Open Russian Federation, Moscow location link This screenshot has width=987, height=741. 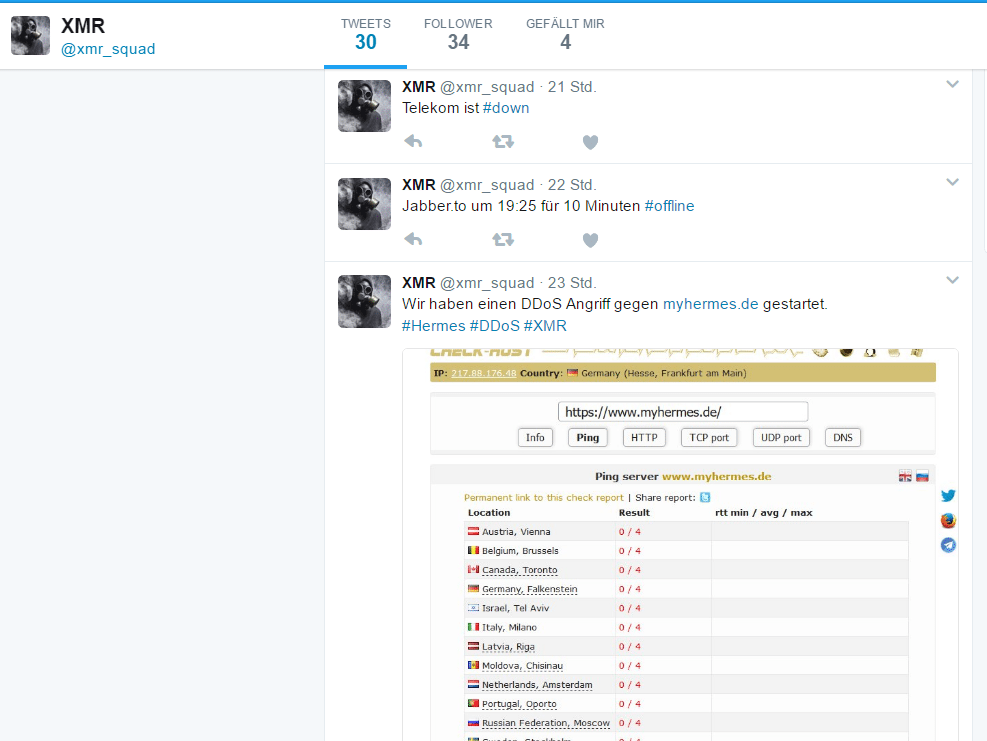(x=546, y=723)
